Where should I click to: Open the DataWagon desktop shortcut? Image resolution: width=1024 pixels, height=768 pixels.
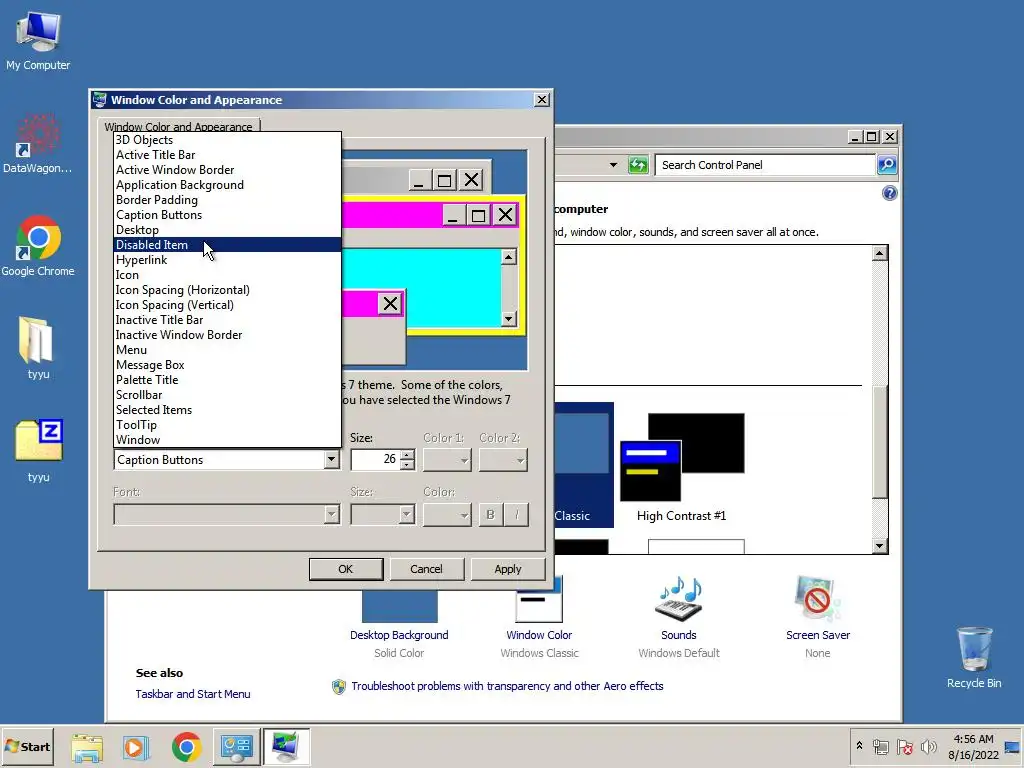[38, 144]
